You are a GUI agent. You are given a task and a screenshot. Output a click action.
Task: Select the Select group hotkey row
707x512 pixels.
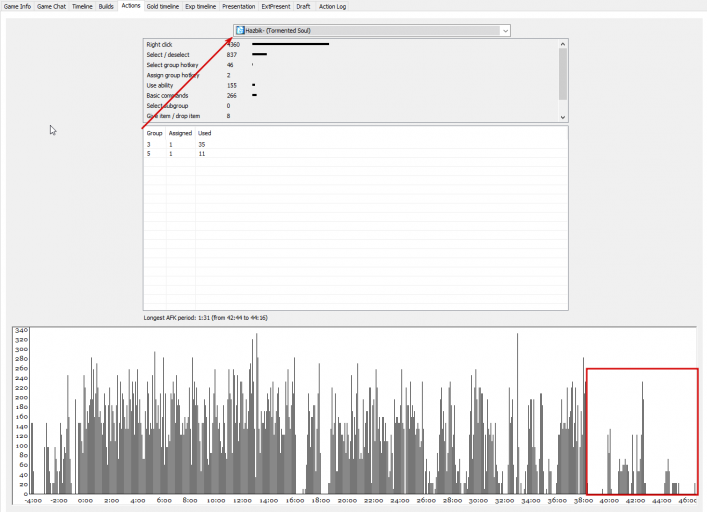pyautogui.click(x=351, y=65)
